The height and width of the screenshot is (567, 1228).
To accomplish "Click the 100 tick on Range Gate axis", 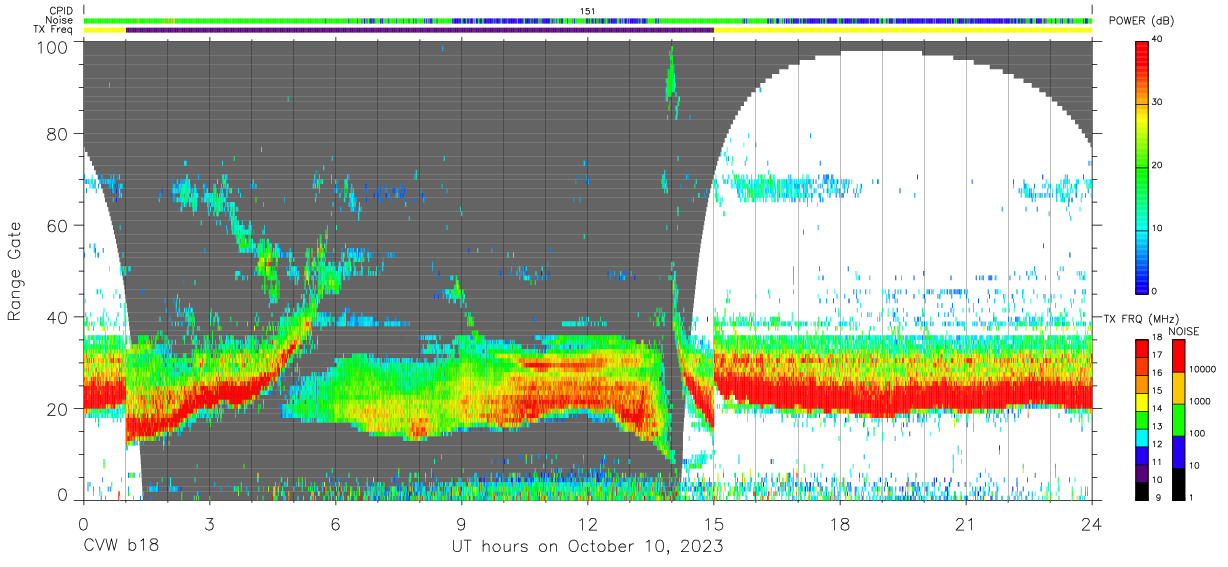I will point(54,47).
